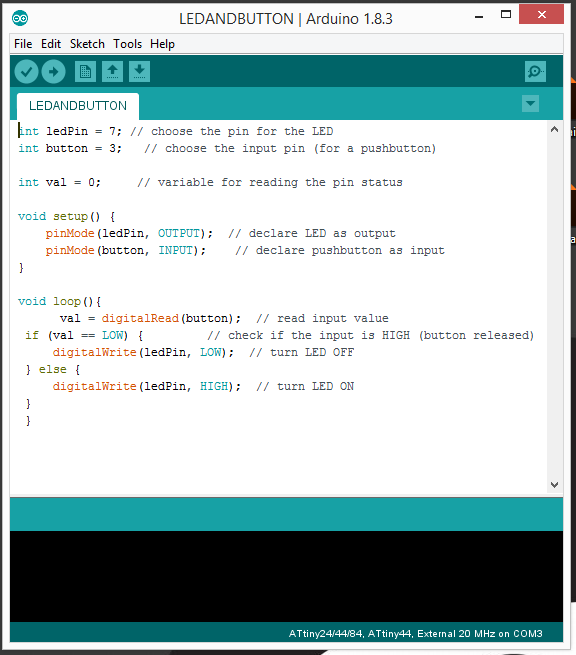Click on pinMode(ledPin, OUTPUT) line
This screenshot has width=576, height=655.
[221, 234]
